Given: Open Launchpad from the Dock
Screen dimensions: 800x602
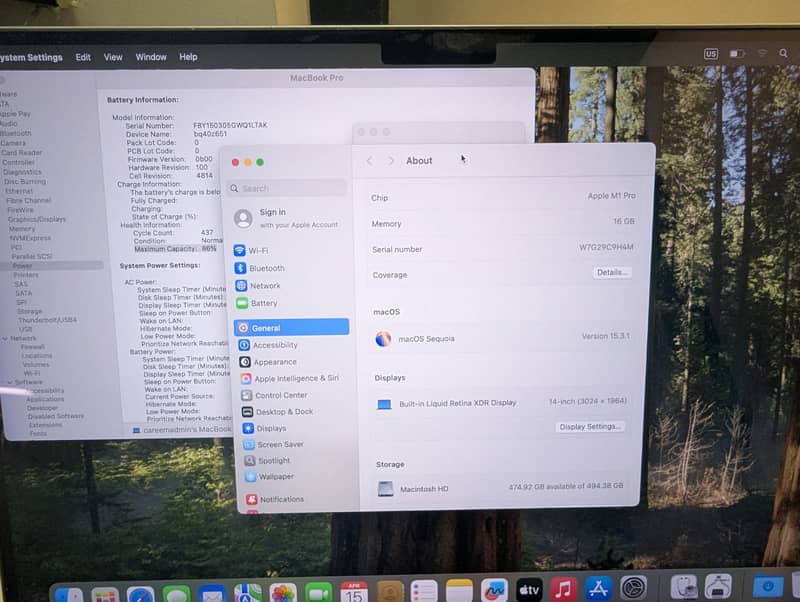Looking at the screenshot, I should point(105,595).
